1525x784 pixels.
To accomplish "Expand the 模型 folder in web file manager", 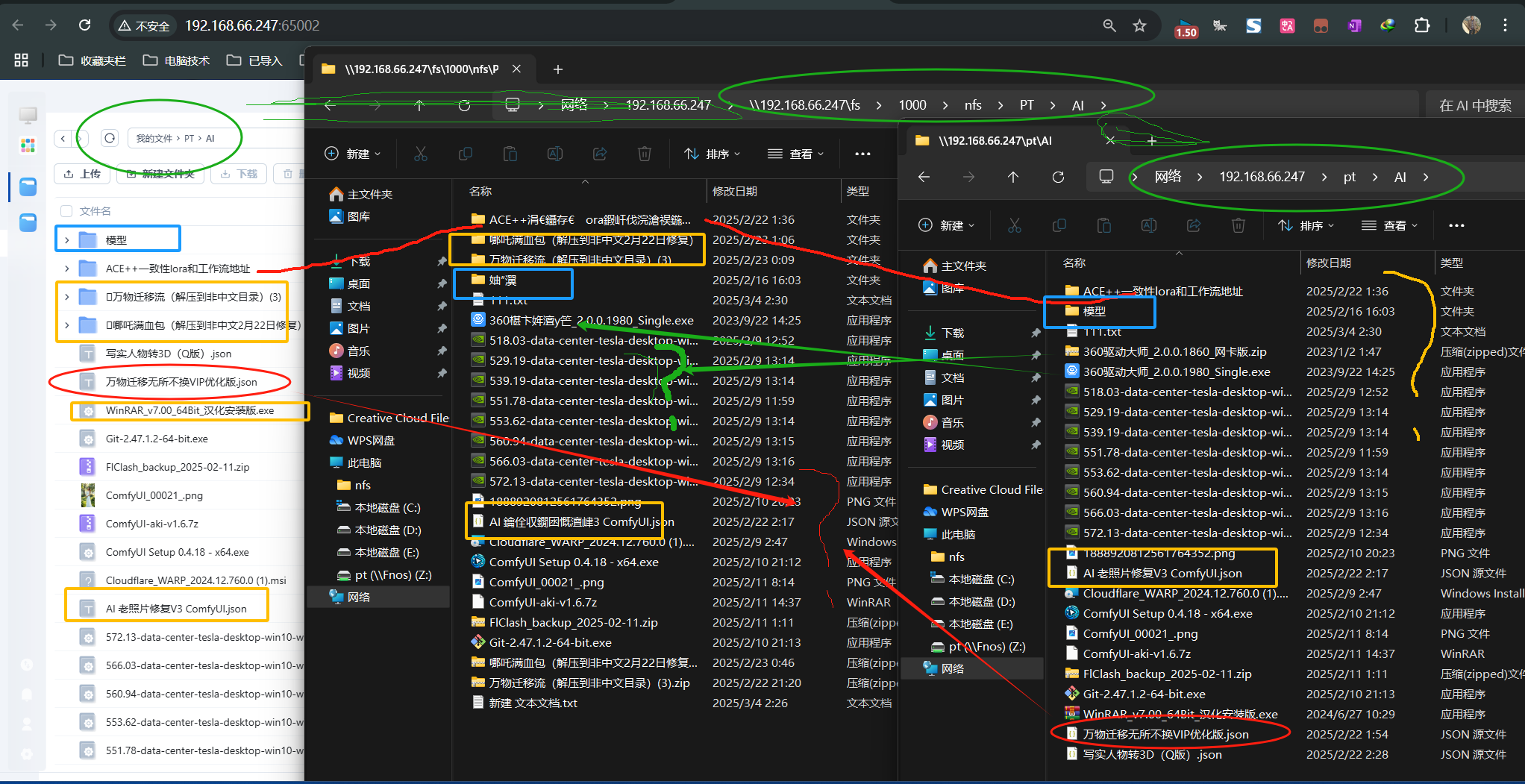I will (67, 240).
